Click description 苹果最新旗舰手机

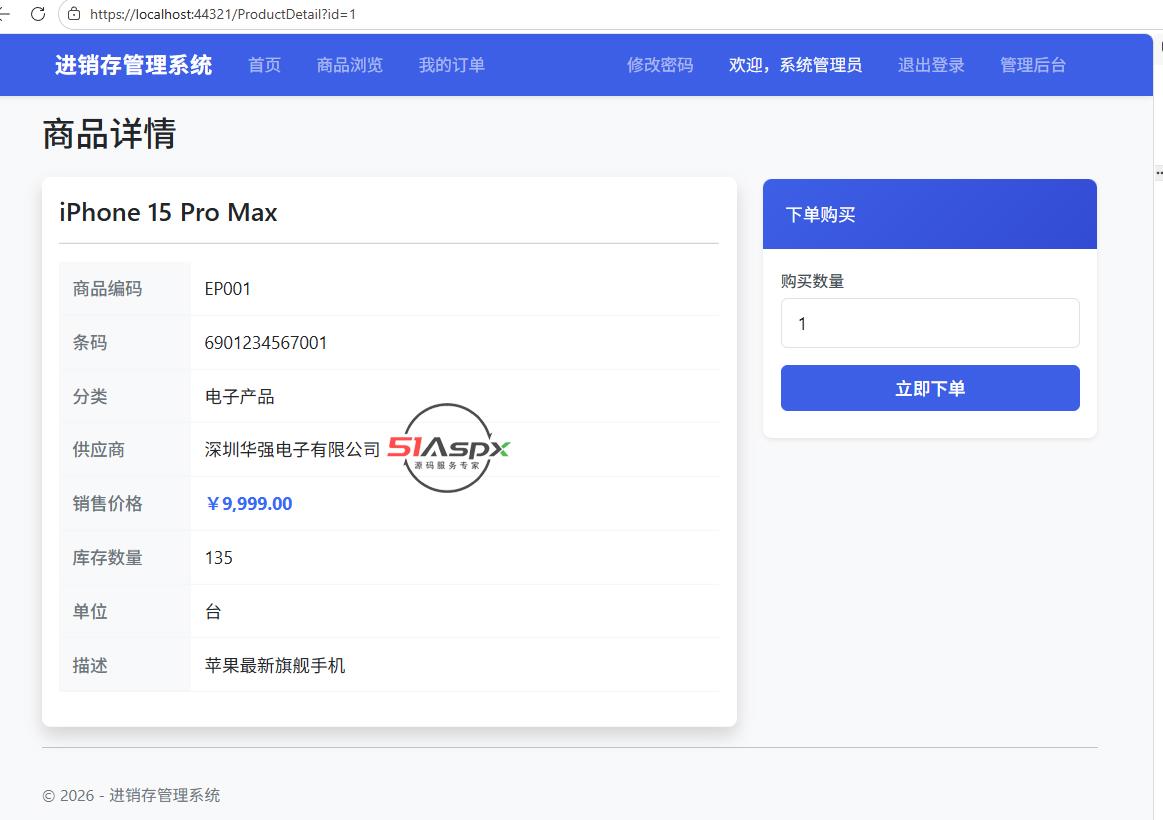[275, 666]
